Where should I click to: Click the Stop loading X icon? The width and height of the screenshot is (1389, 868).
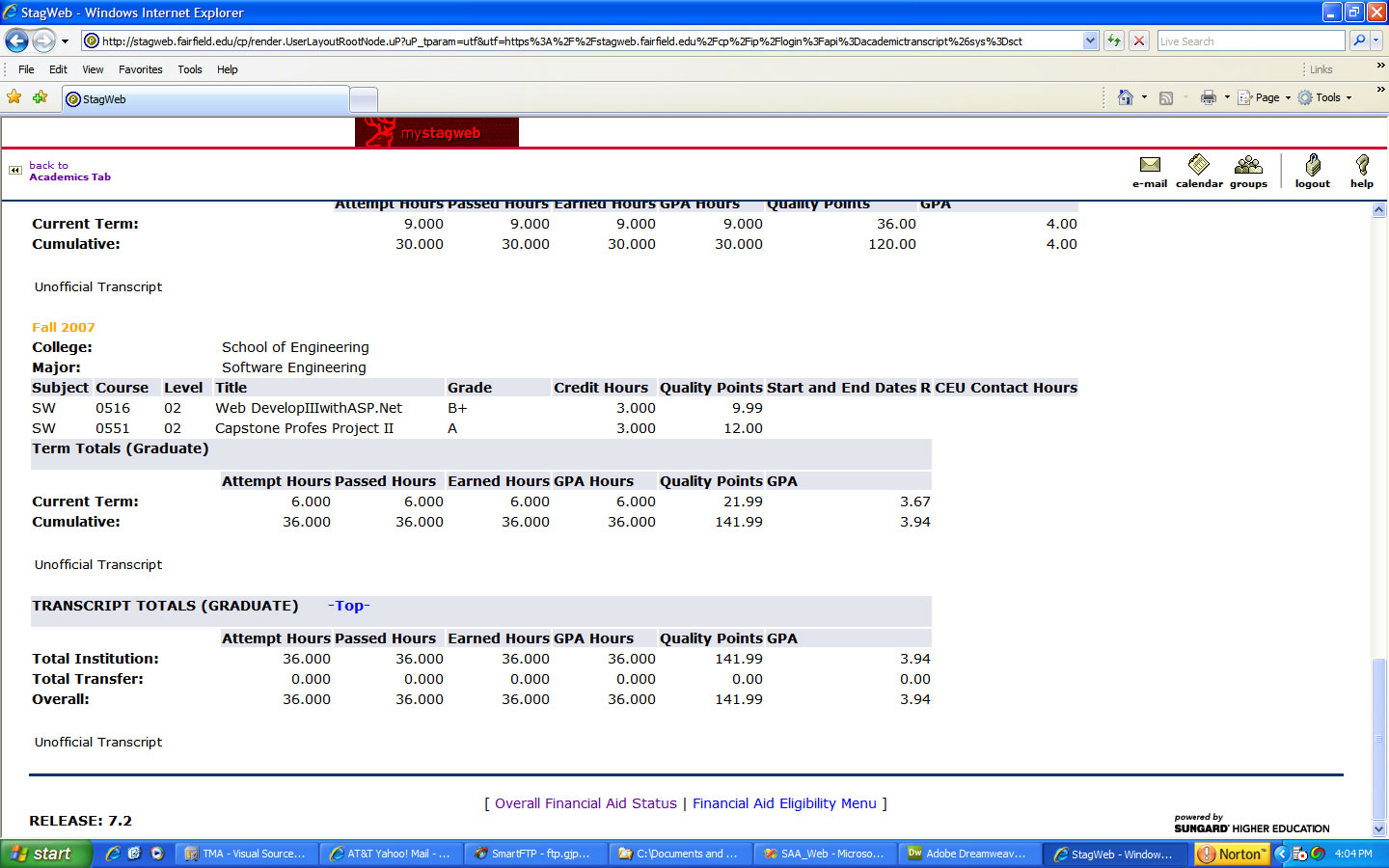(x=1139, y=41)
